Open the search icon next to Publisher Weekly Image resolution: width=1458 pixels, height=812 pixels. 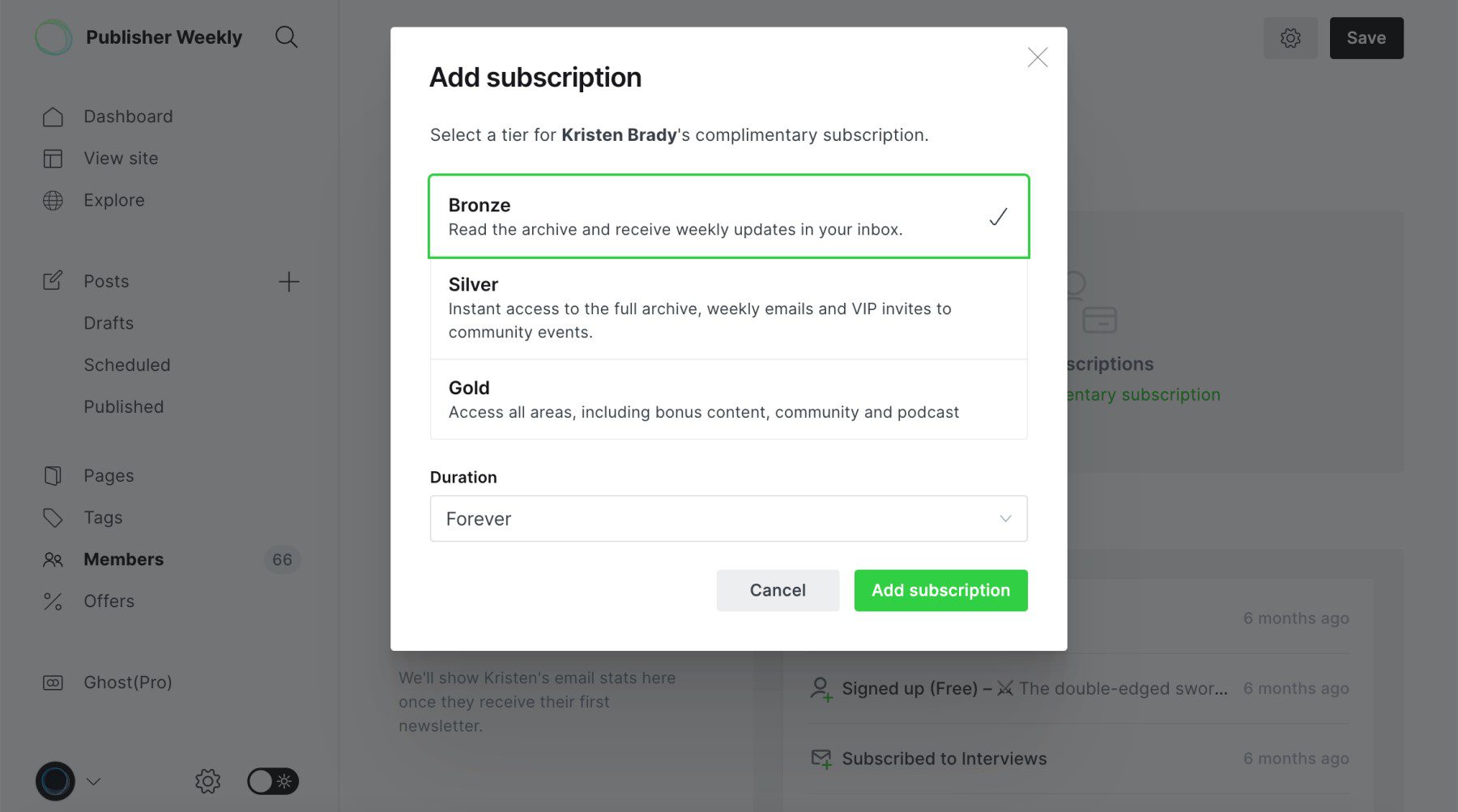tap(287, 36)
